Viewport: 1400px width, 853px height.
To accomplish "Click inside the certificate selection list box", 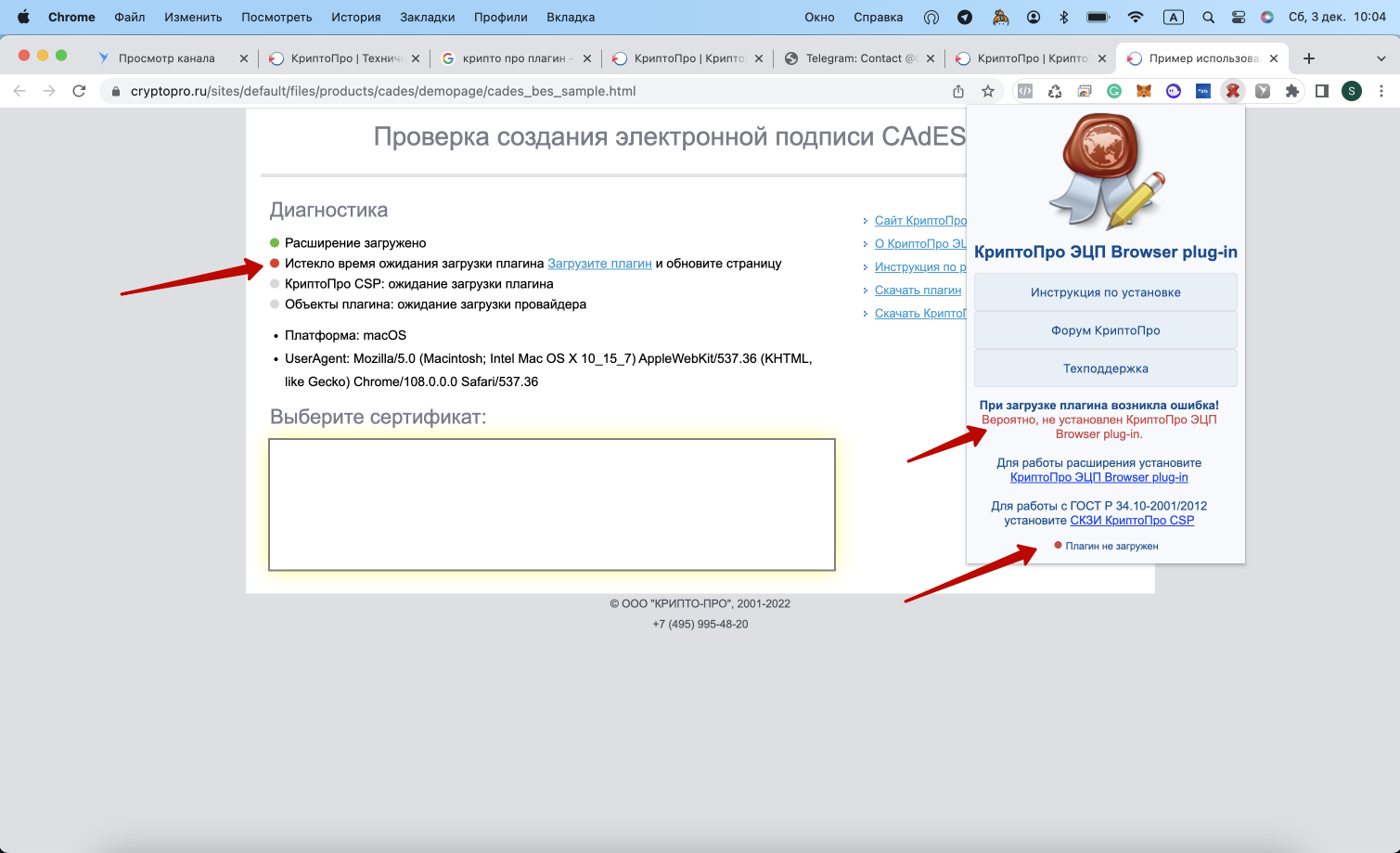I will coord(552,504).
